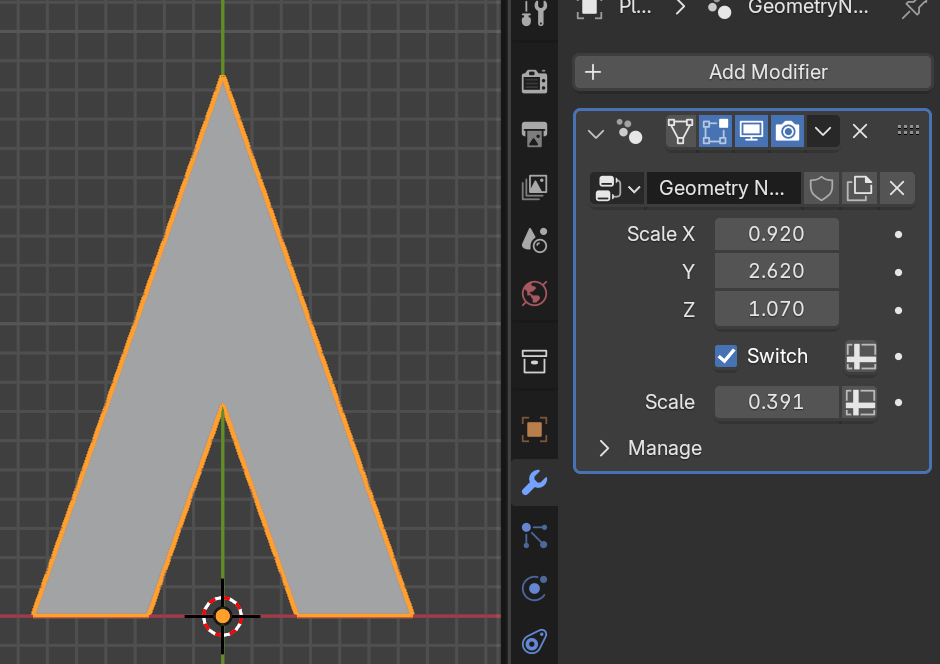This screenshot has height=664, width=940.
Task: Toggle fake user shield icon
Action: coord(821,189)
